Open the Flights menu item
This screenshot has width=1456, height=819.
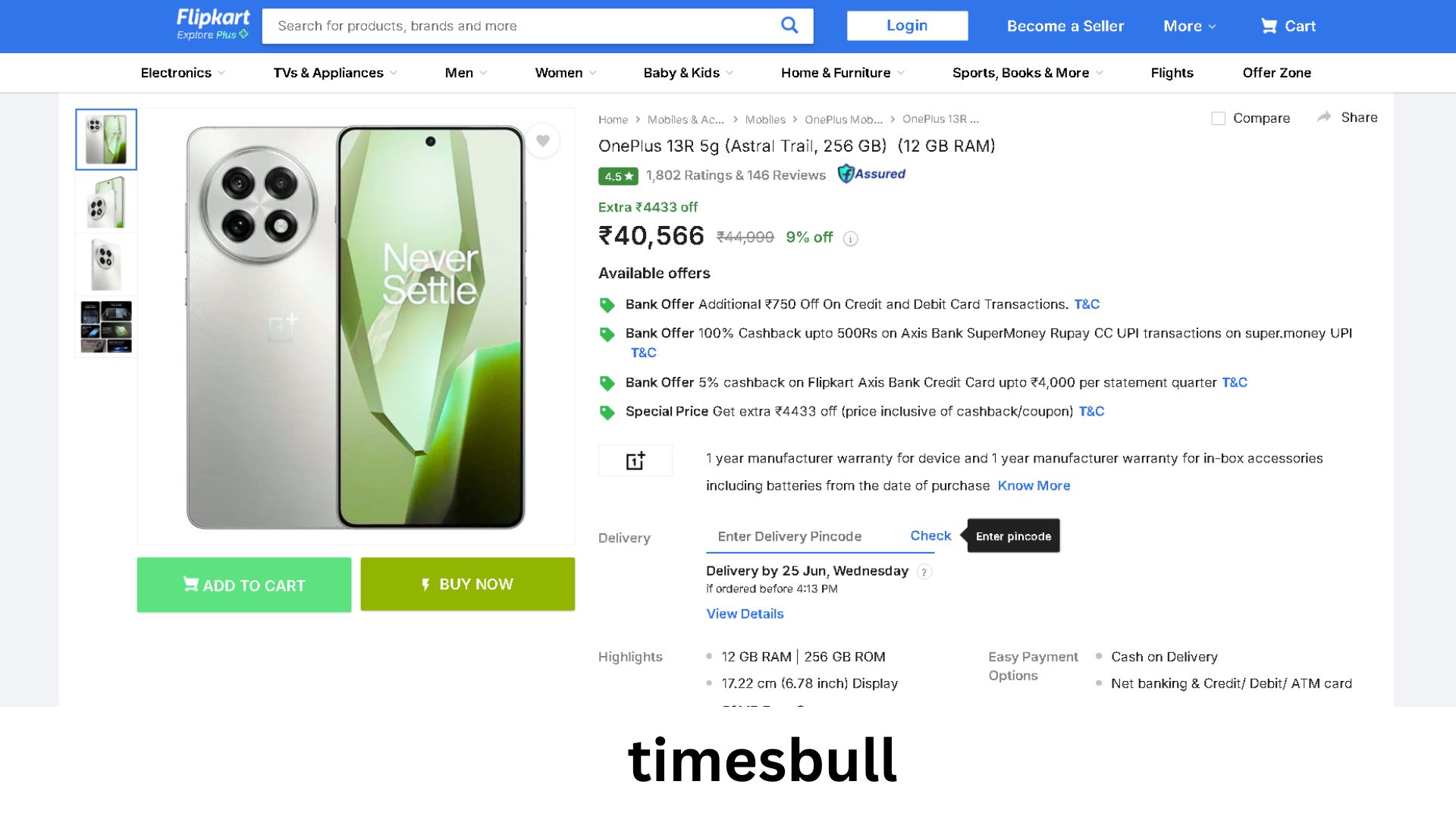1172,73
